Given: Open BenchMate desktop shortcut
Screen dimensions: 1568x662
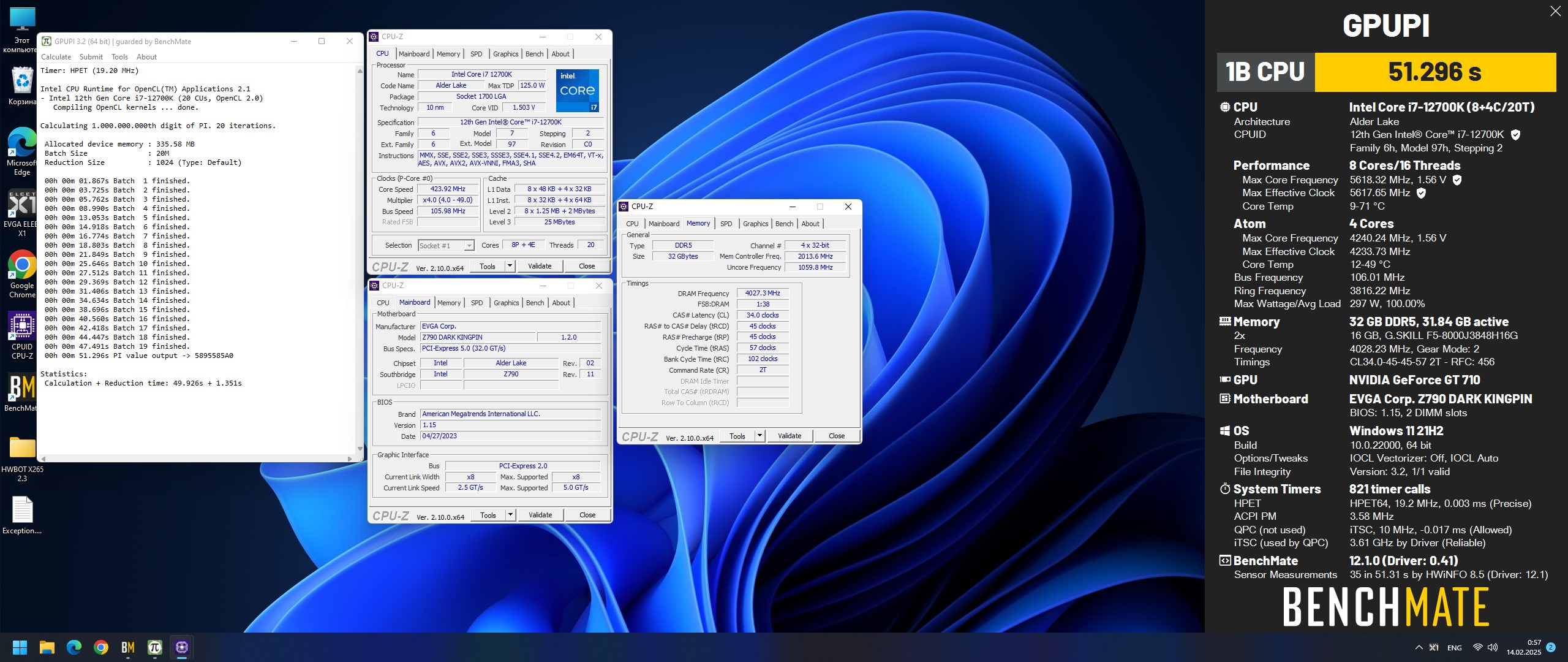Looking at the screenshot, I should point(22,392).
